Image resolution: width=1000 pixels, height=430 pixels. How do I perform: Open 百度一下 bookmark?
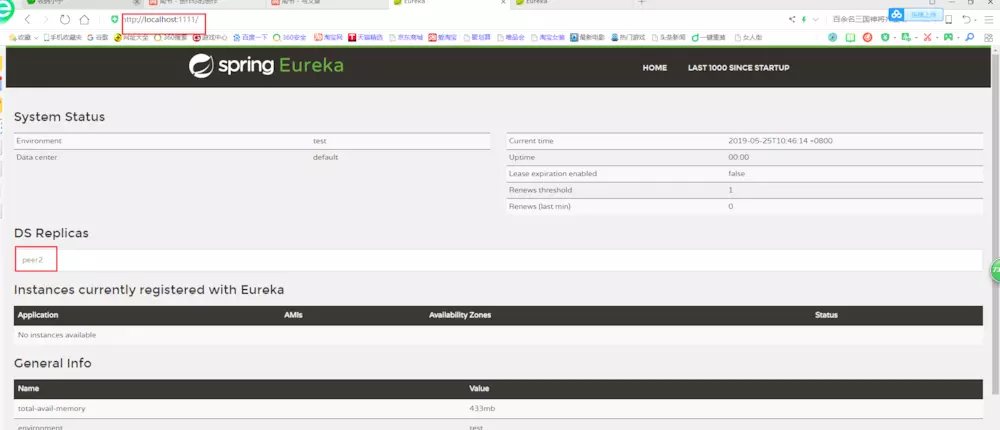[x=250, y=38]
